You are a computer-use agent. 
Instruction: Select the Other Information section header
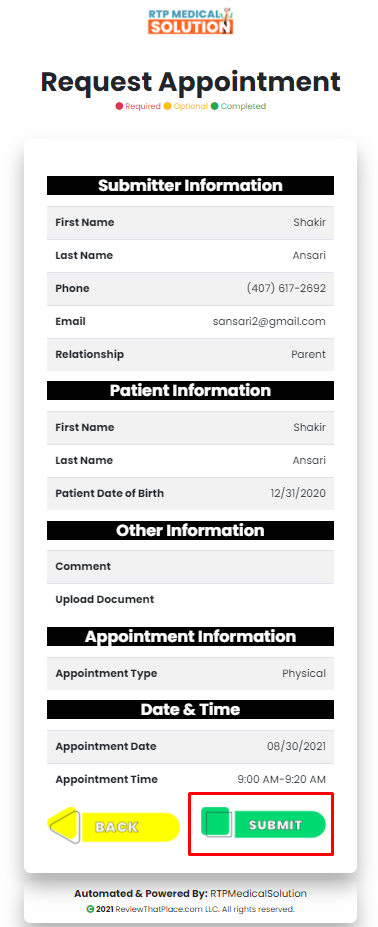click(x=190, y=530)
